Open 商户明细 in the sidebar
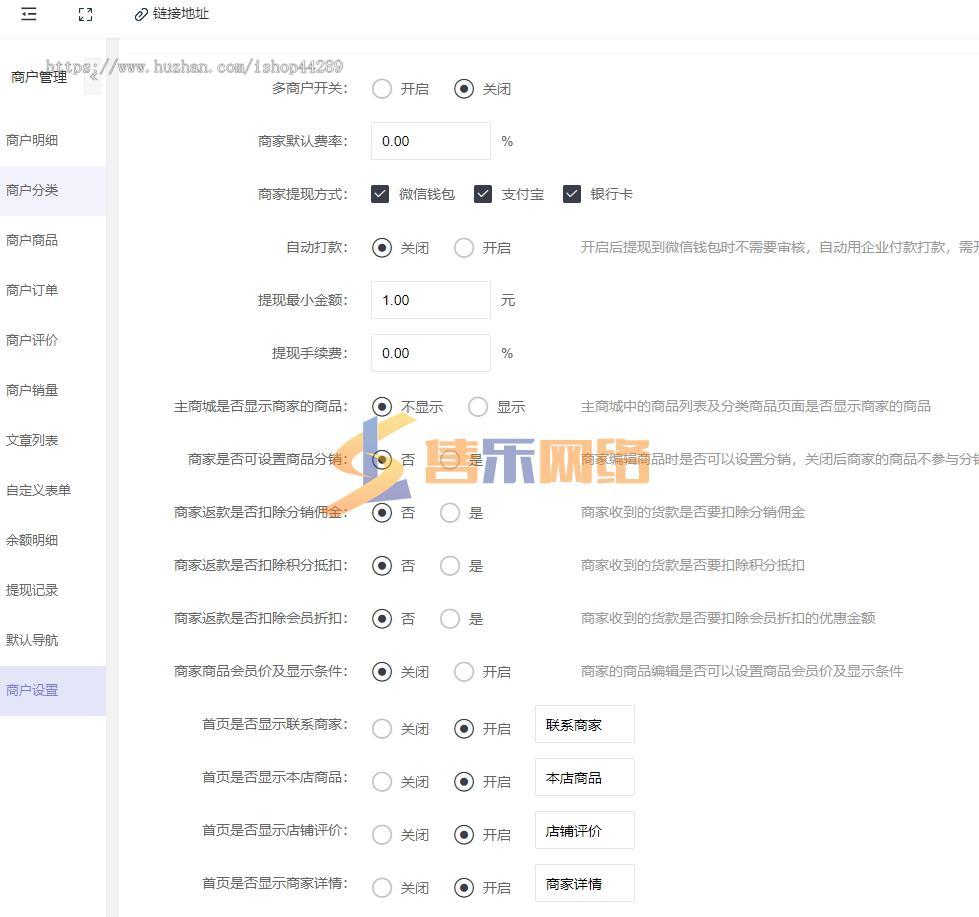Screen dimensions: 979x917 click(53, 140)
